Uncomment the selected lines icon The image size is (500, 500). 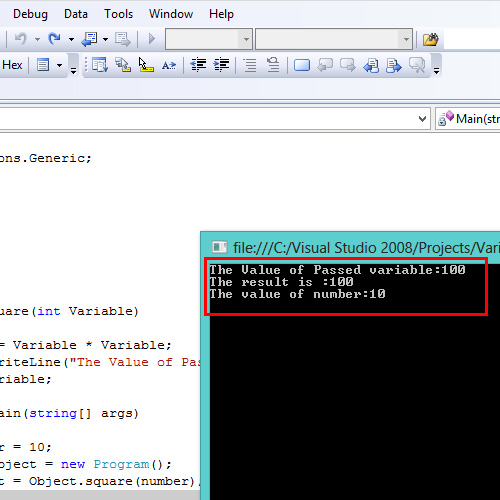tap(273, 65)
